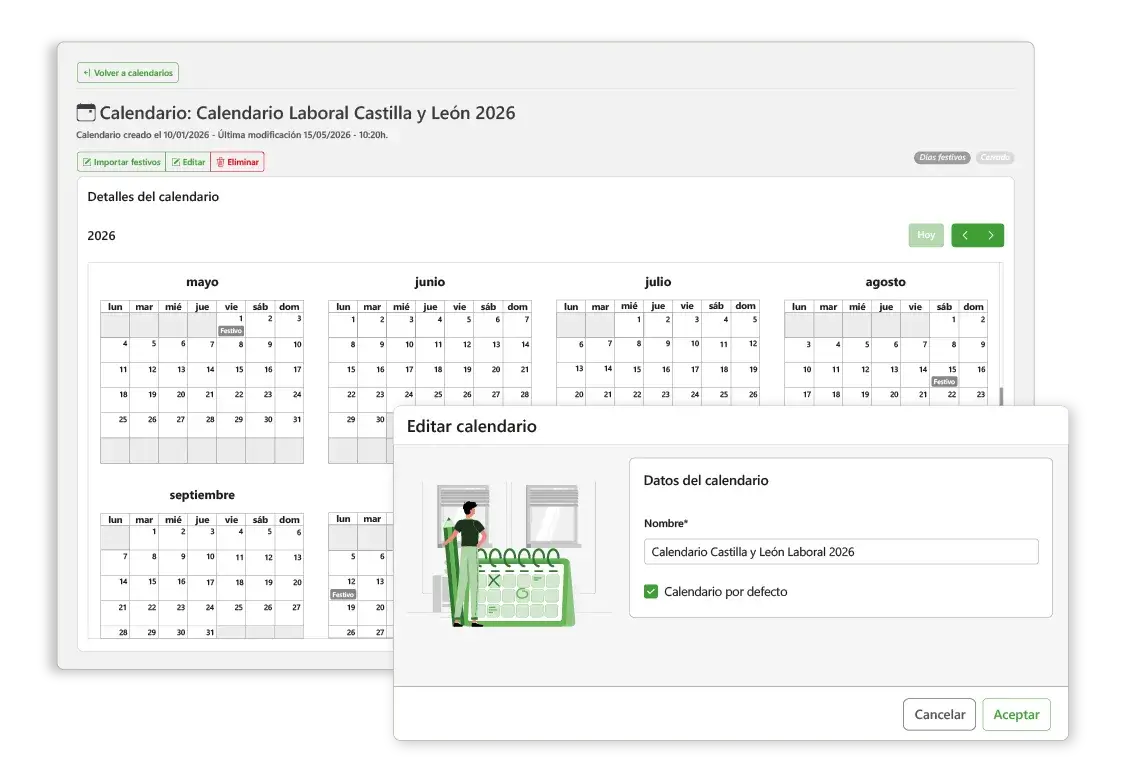Dismiss the dialog with Cancelar
This screenshot has height=782, width=1125.
pos(939,715)
